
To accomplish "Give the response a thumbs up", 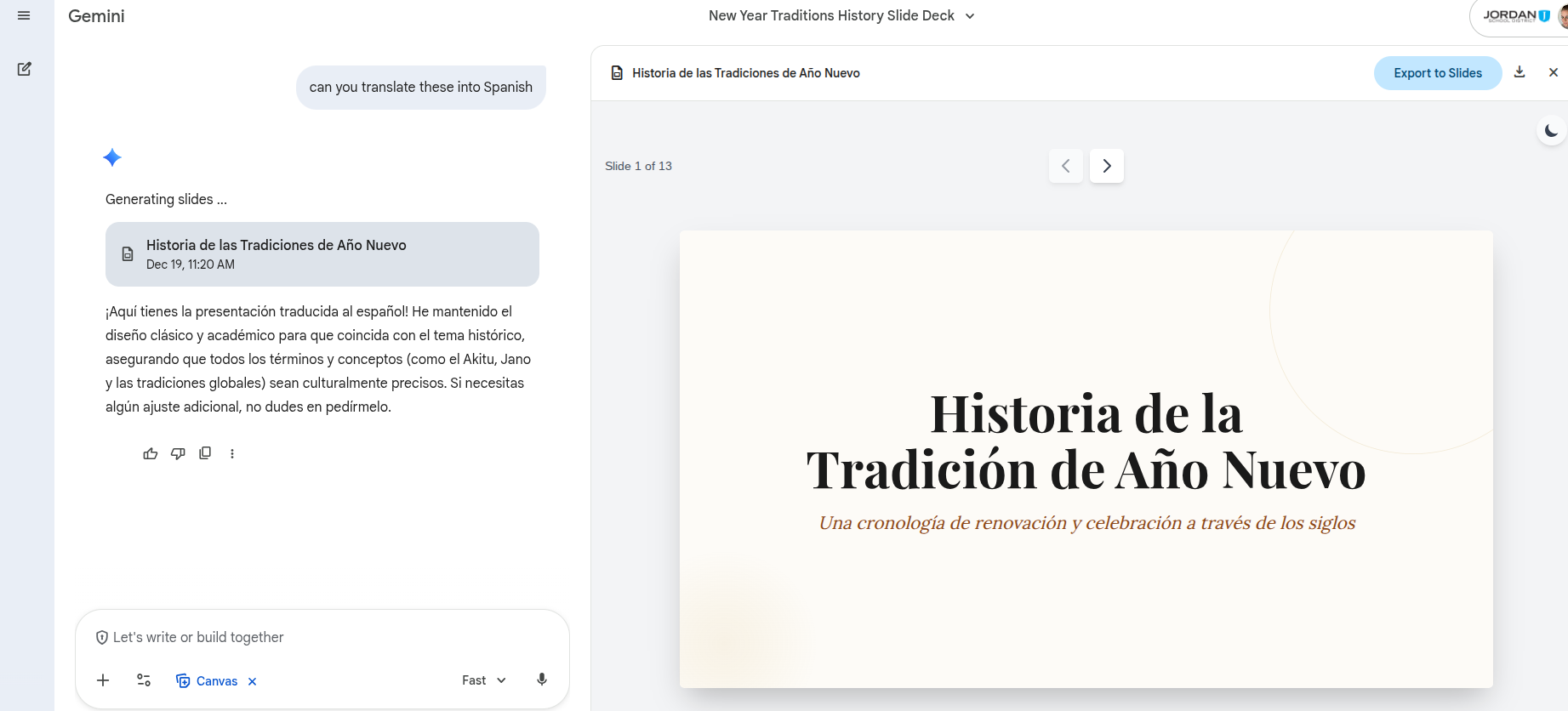I will [151, 453].
